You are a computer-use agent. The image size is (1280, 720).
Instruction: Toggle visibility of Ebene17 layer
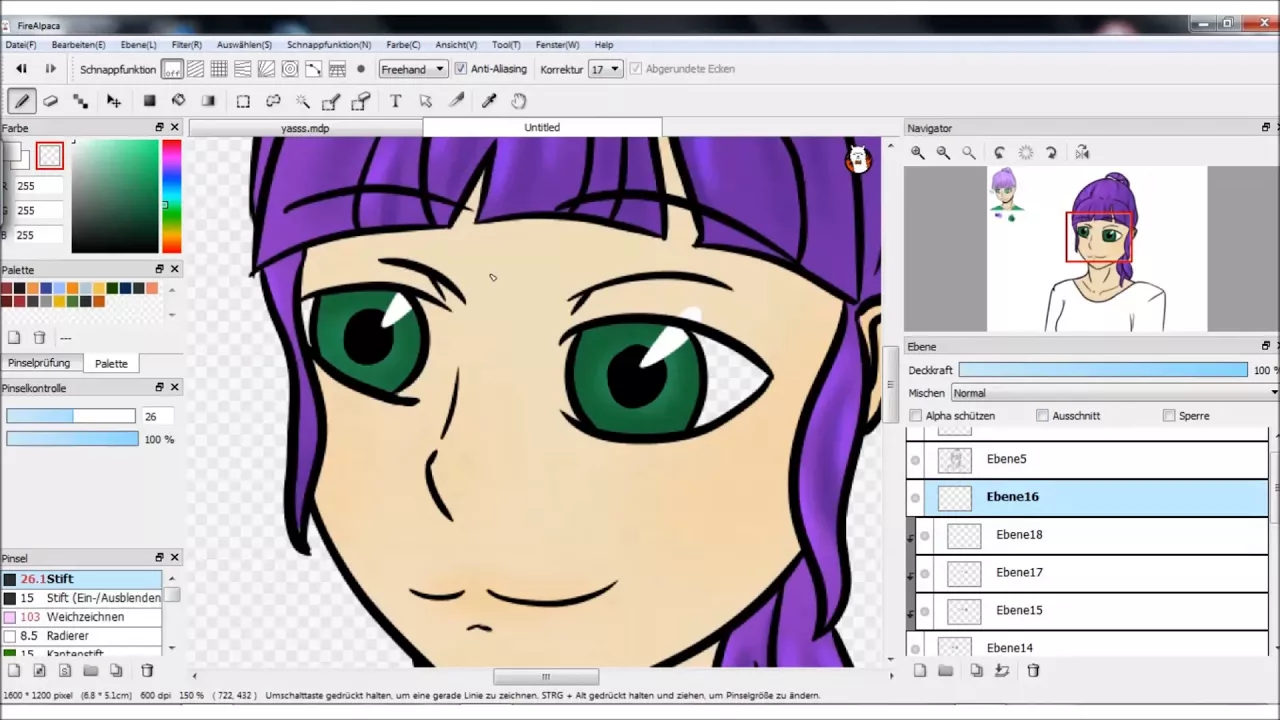pos(924,574)
